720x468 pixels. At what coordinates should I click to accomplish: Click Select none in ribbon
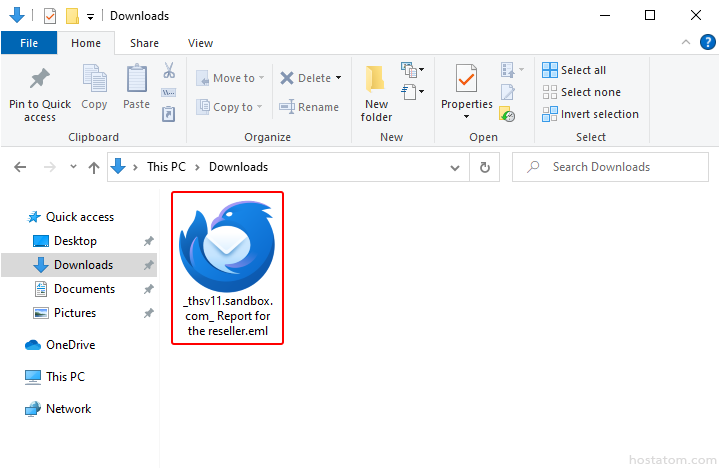tap(580, 92)
